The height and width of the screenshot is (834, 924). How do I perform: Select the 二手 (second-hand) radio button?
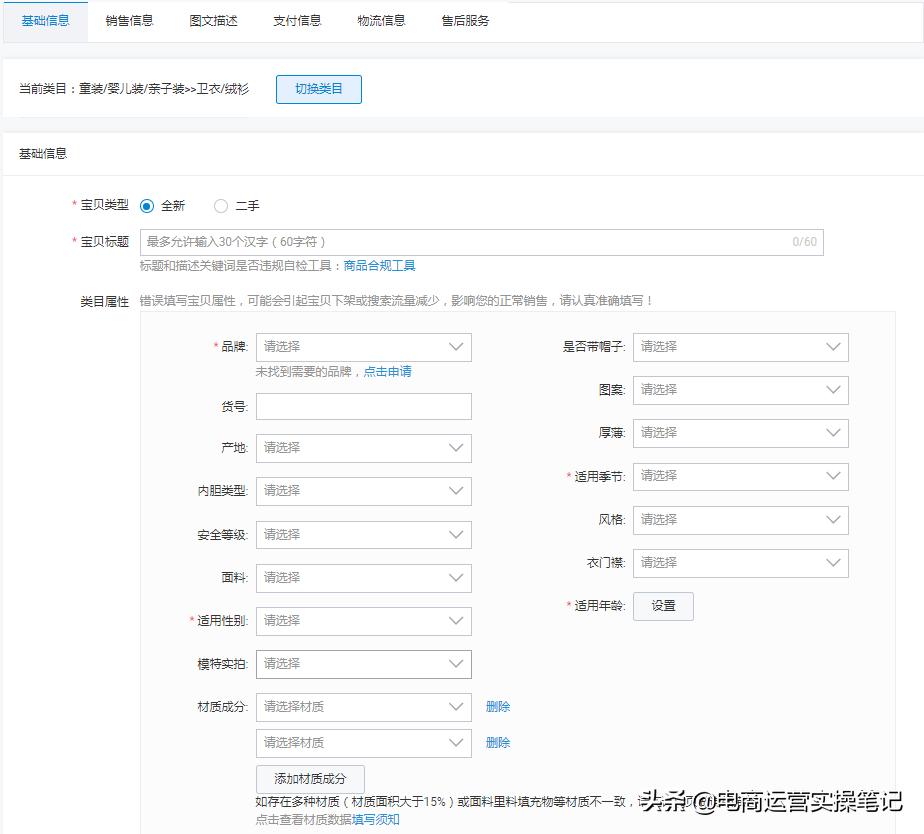(220, 206)
